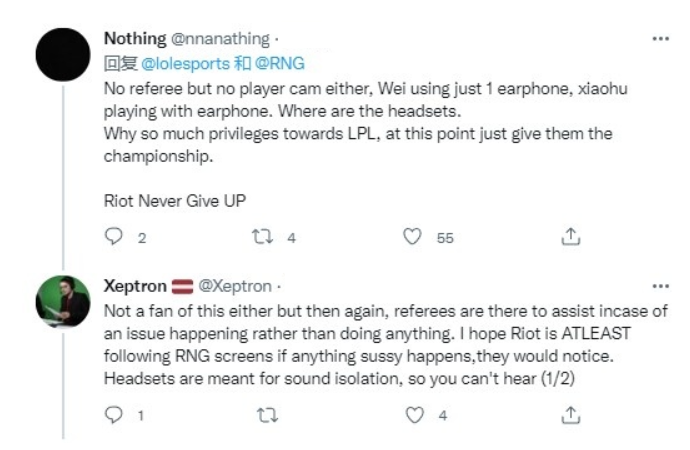Visit the Nothing display name profile
The height and width of the screenshot is (450, 690).
click(x=135, y=39)
